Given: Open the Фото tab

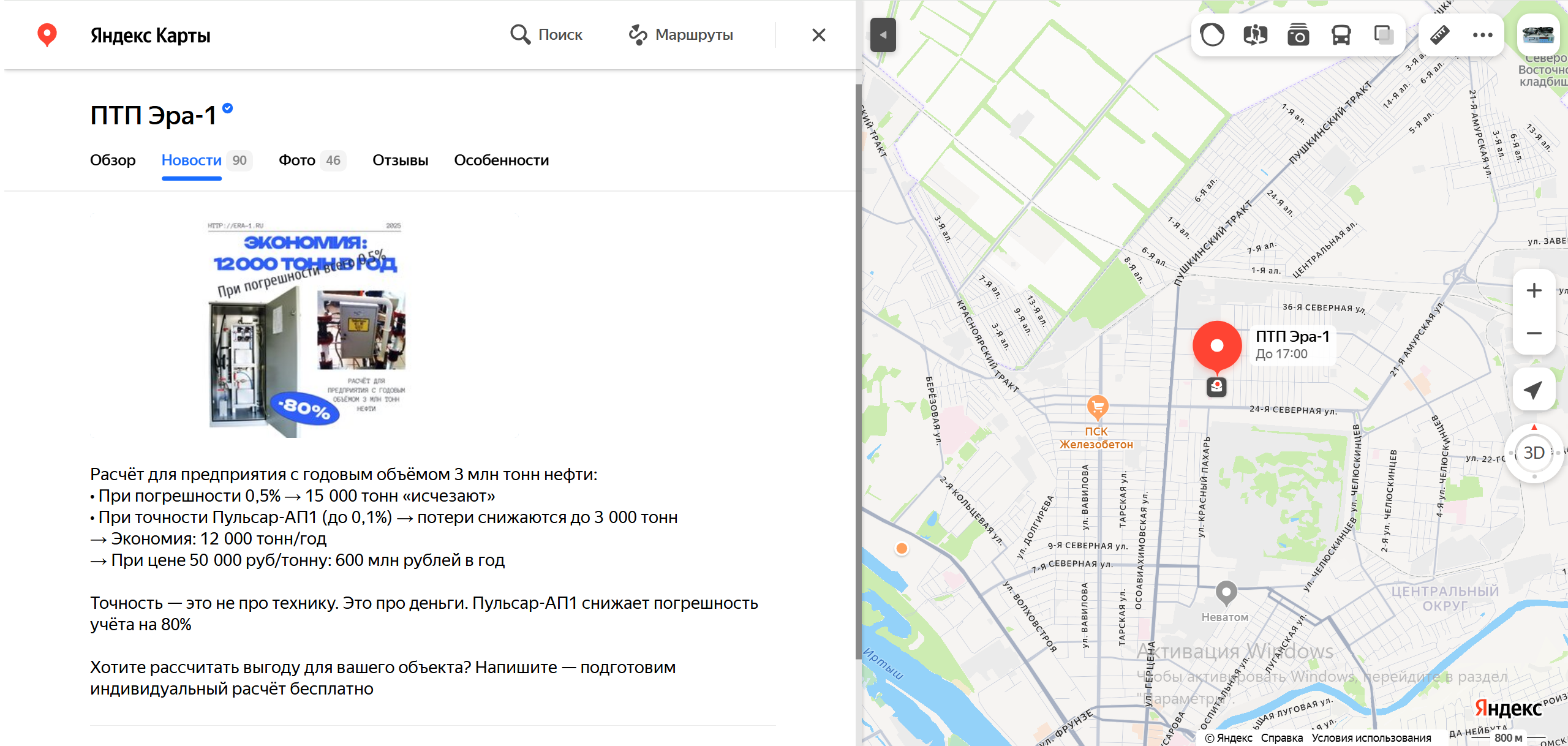Looking at the screenshot, I should point(297,160).
